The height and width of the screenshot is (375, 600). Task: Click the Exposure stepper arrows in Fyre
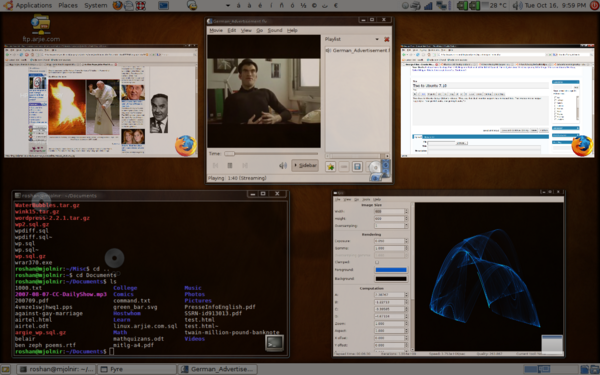(x=406, y=241)
